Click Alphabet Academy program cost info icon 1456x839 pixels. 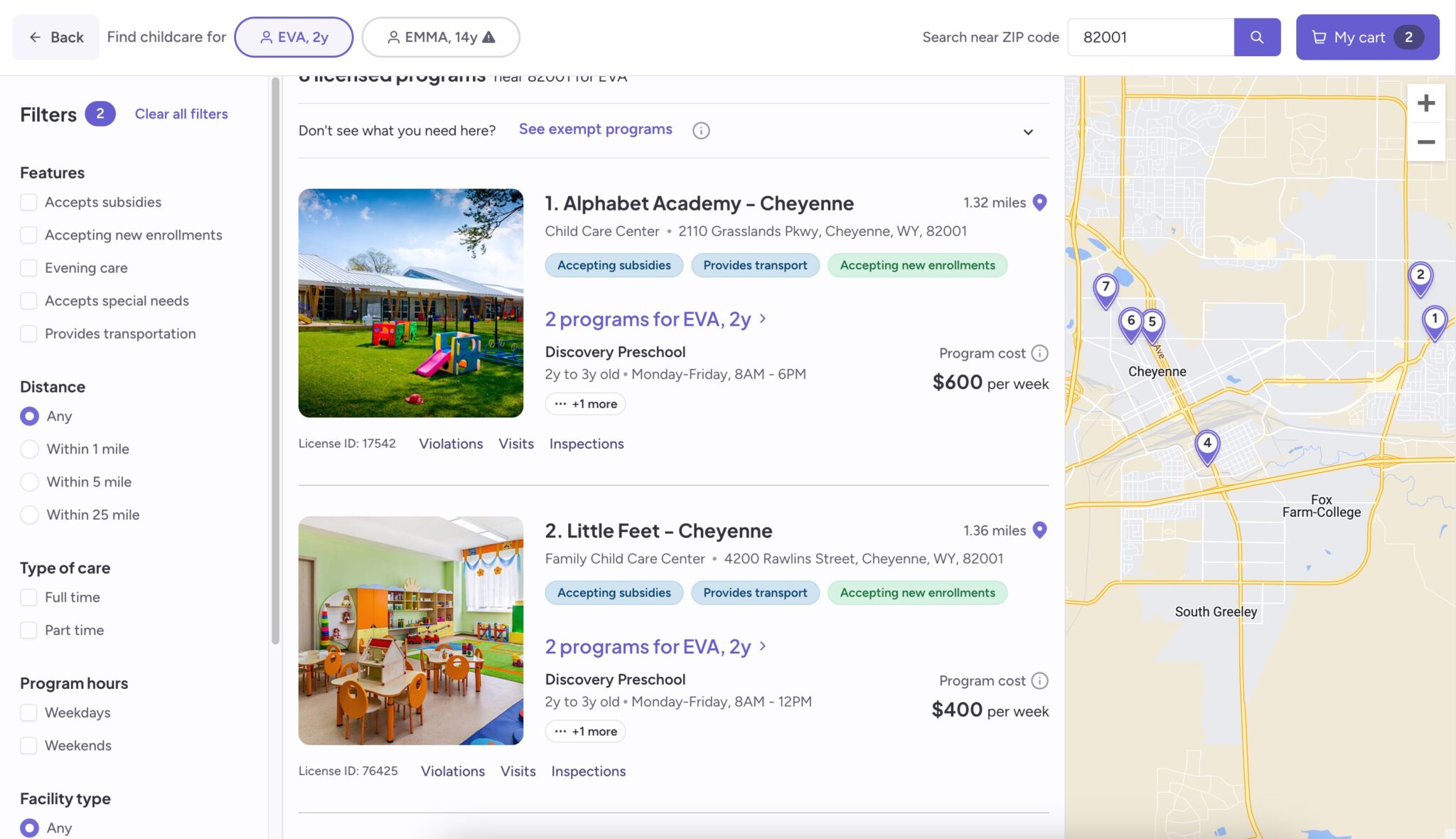coord(1039,353)
